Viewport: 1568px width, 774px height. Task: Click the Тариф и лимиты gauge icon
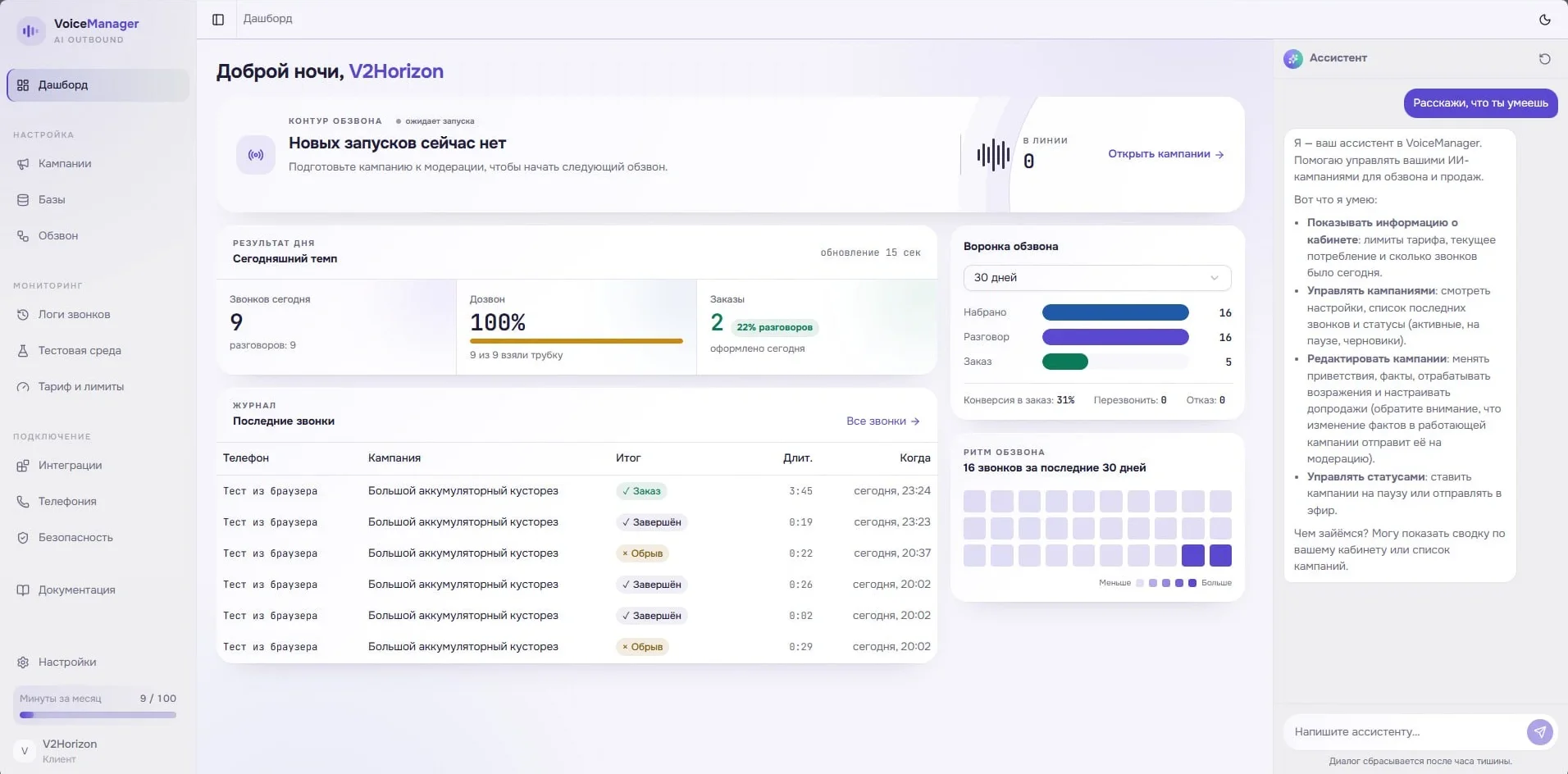pos(23,387)
